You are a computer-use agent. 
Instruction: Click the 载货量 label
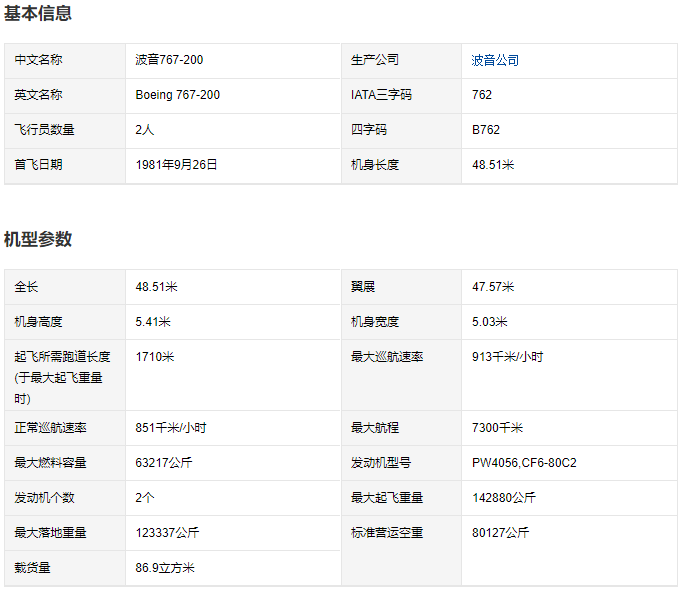32,568
